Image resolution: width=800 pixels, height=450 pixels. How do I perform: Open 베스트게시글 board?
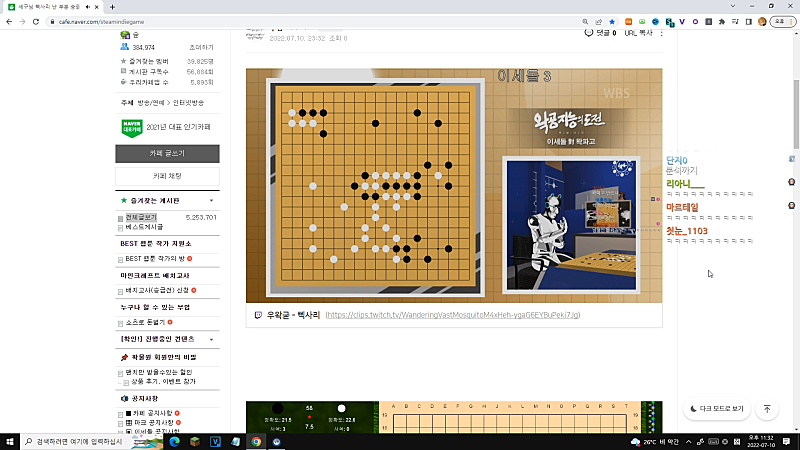[144, 227]
